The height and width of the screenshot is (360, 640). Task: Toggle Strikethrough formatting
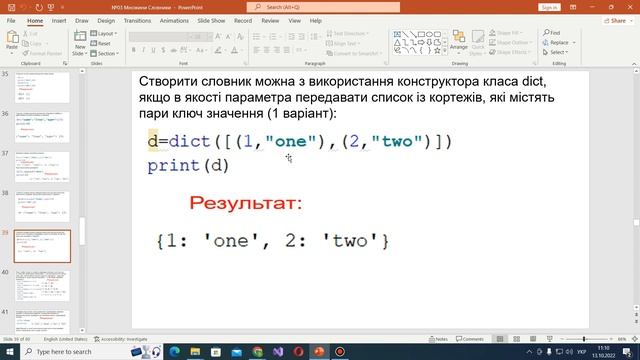(x=173, y=50)
